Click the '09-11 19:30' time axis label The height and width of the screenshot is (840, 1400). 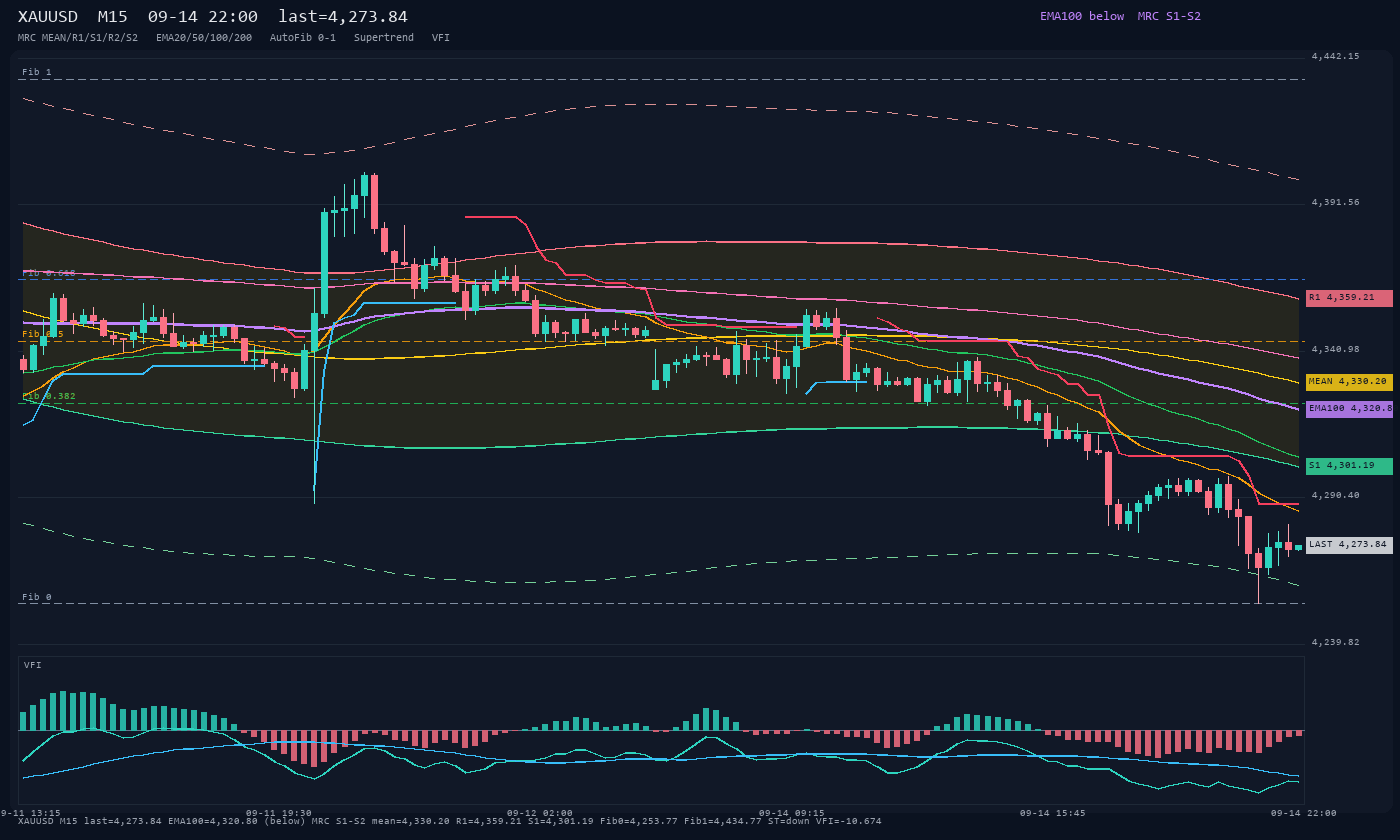pyautogui.click(x=279, y=813)
